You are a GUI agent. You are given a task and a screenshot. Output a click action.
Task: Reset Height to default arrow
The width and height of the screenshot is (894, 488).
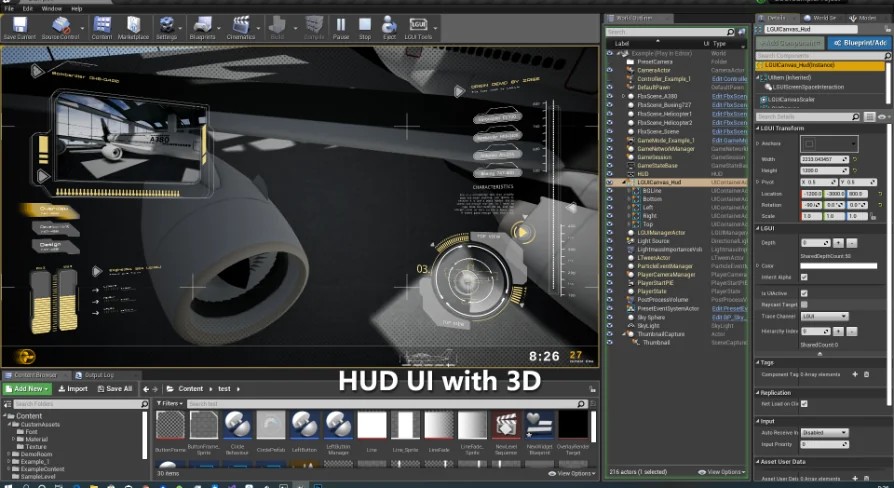(x=855, y=170)
